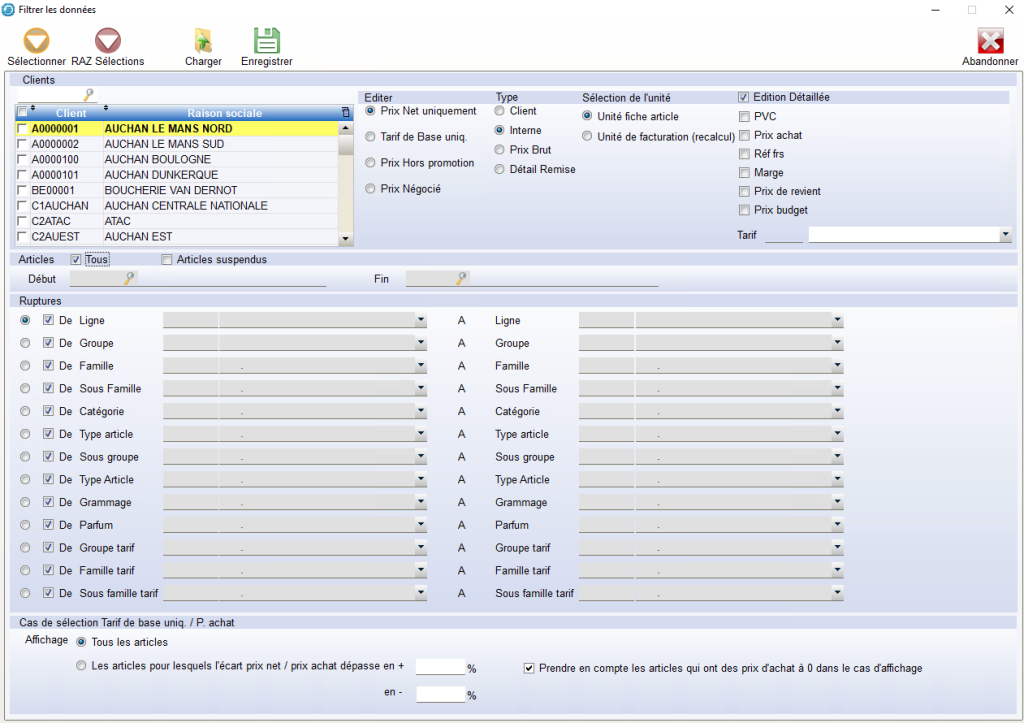Click the Enregistrer floppy disk icon
This screenshot has height=723, width=1024.
click(x=266, y=41)
